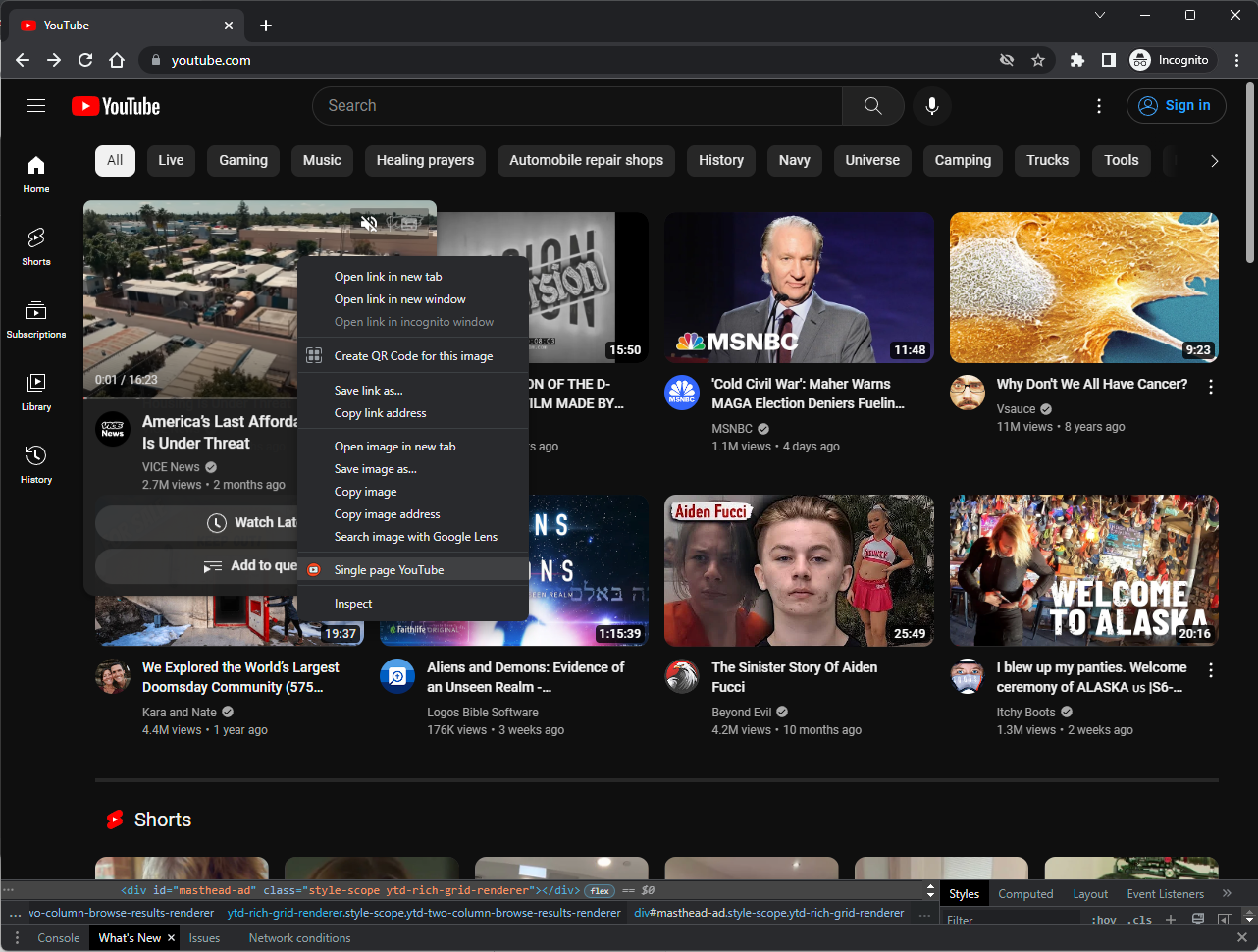This screenshot has height=952, width=1258.
Task: Choose Single page YouTube in context menu
Action: 413,570
